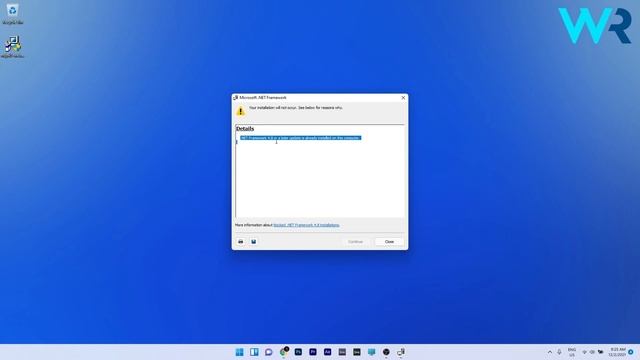The height and width of the screenshot is (360, 640).
Task: Click the save icon in the dialog
Action: point(253,242)
